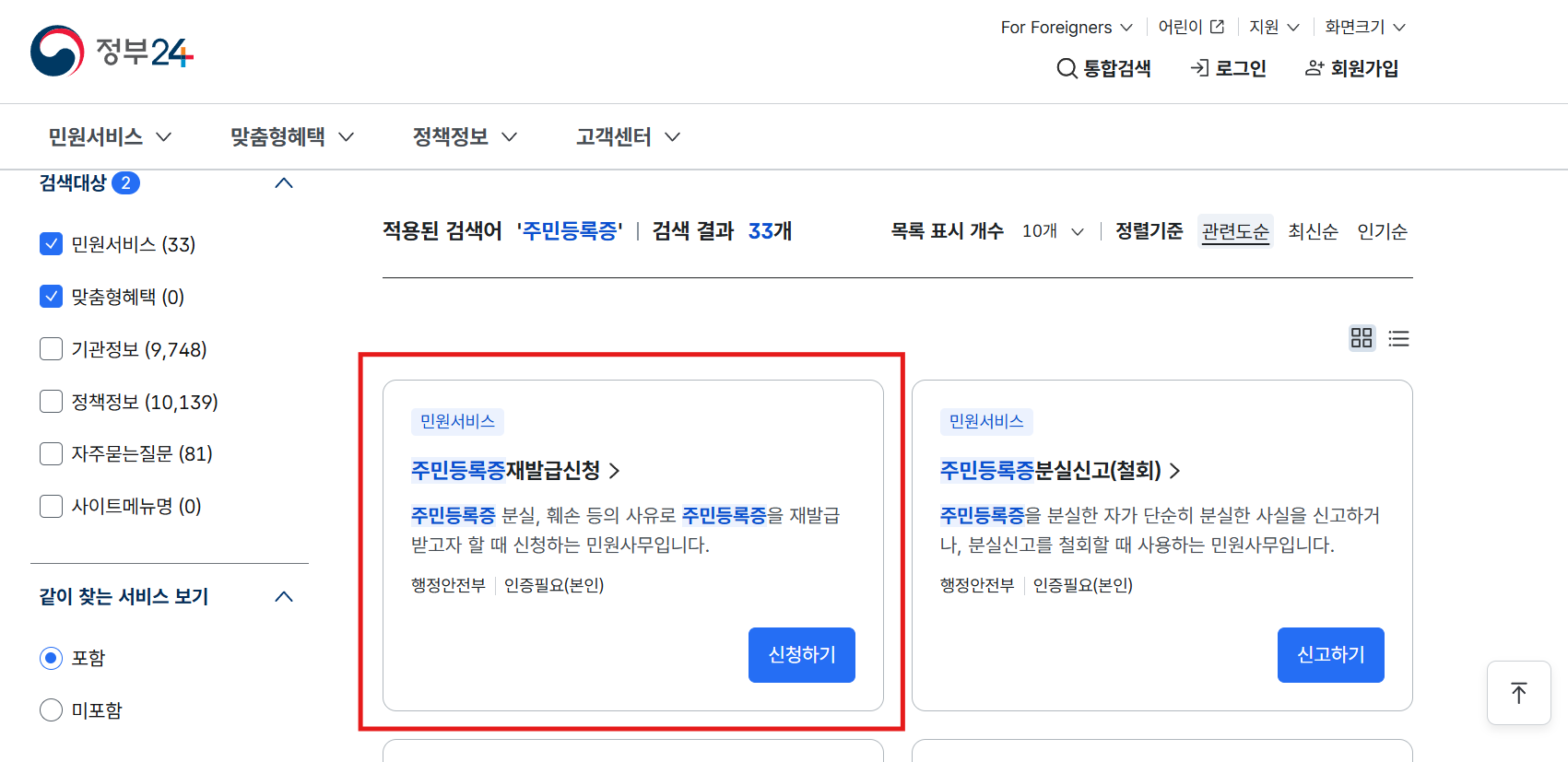Screen dimensions: 1568x762
Task: Open the 정부24 home logo
Action: coord(112,52)
